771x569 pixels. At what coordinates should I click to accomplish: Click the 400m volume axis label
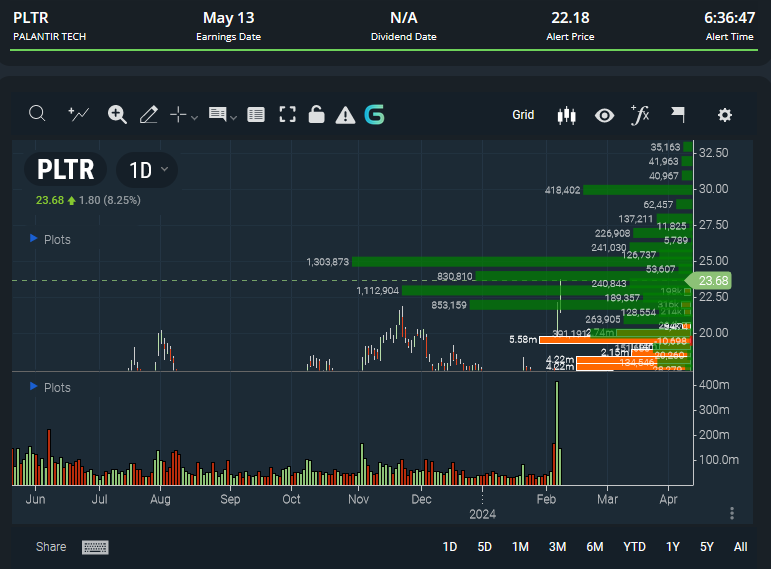714,385
